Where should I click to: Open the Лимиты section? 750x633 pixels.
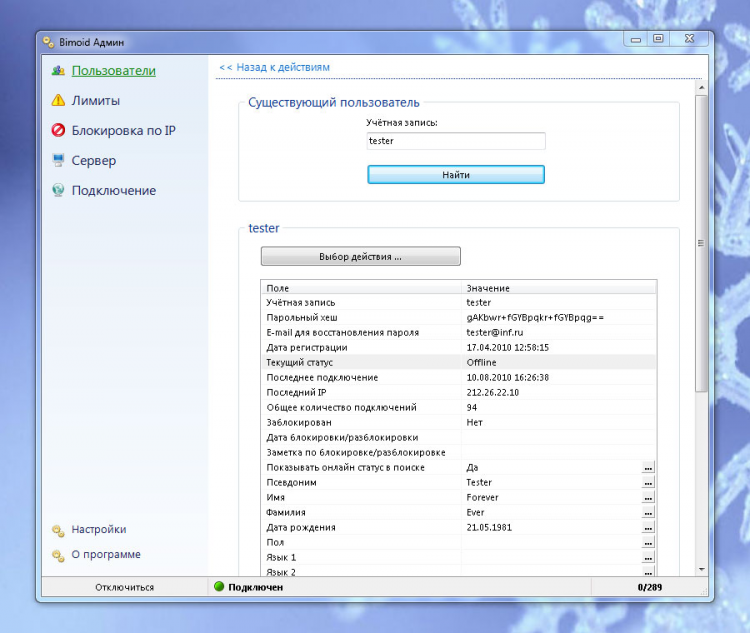(96, 100)
